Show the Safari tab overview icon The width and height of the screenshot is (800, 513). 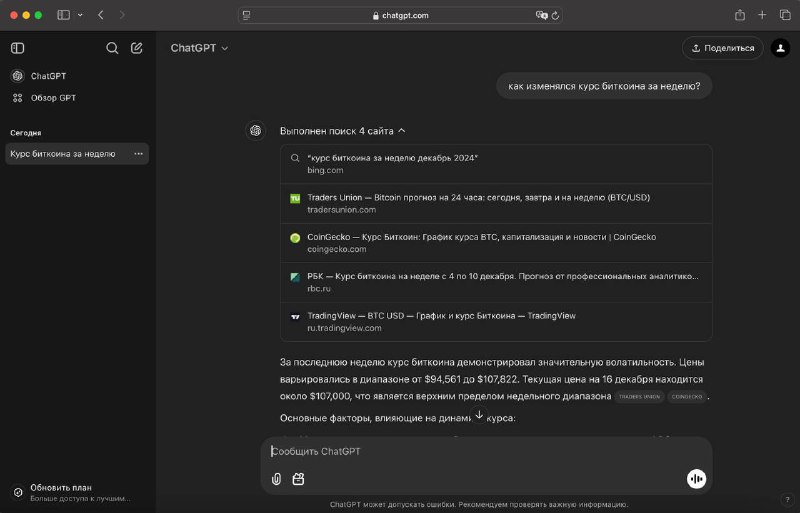click(785, 15)
